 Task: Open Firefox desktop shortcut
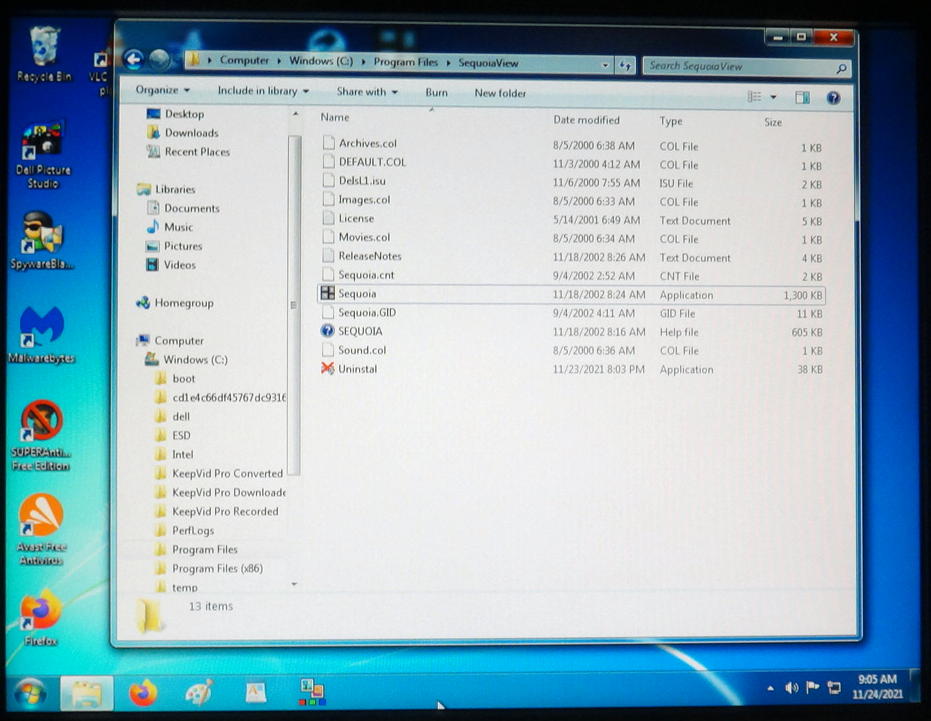pyautogui.click(x=40, y=618)
